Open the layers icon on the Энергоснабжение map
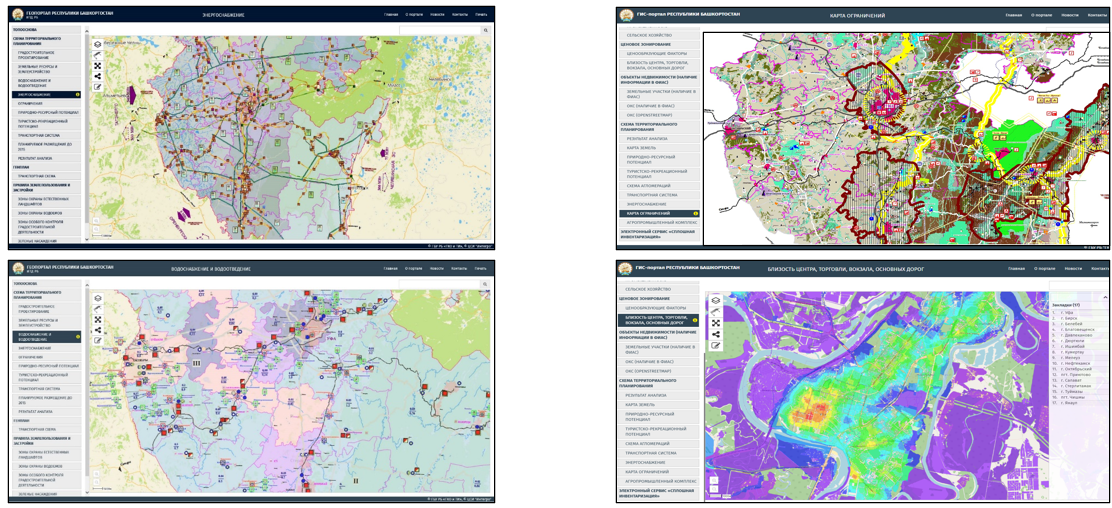Screen dimensions: 1112x508 [98, 45]
